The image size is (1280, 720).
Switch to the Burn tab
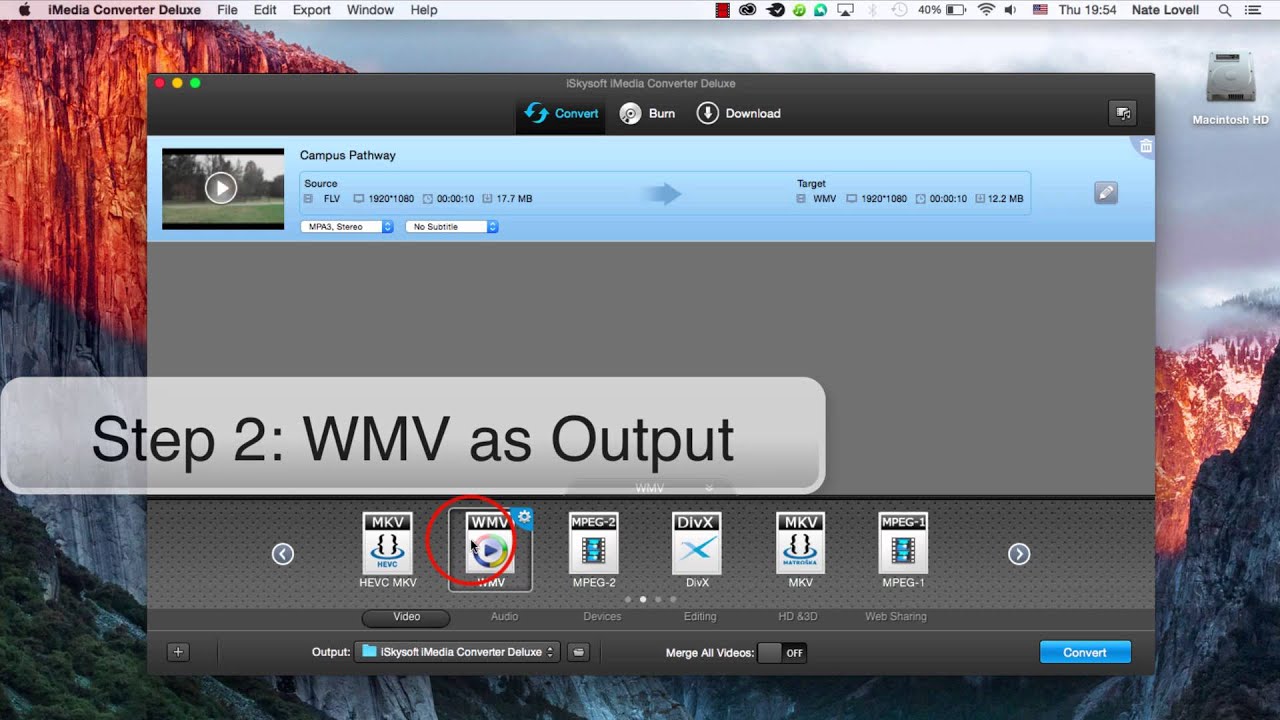coord(647,113)
